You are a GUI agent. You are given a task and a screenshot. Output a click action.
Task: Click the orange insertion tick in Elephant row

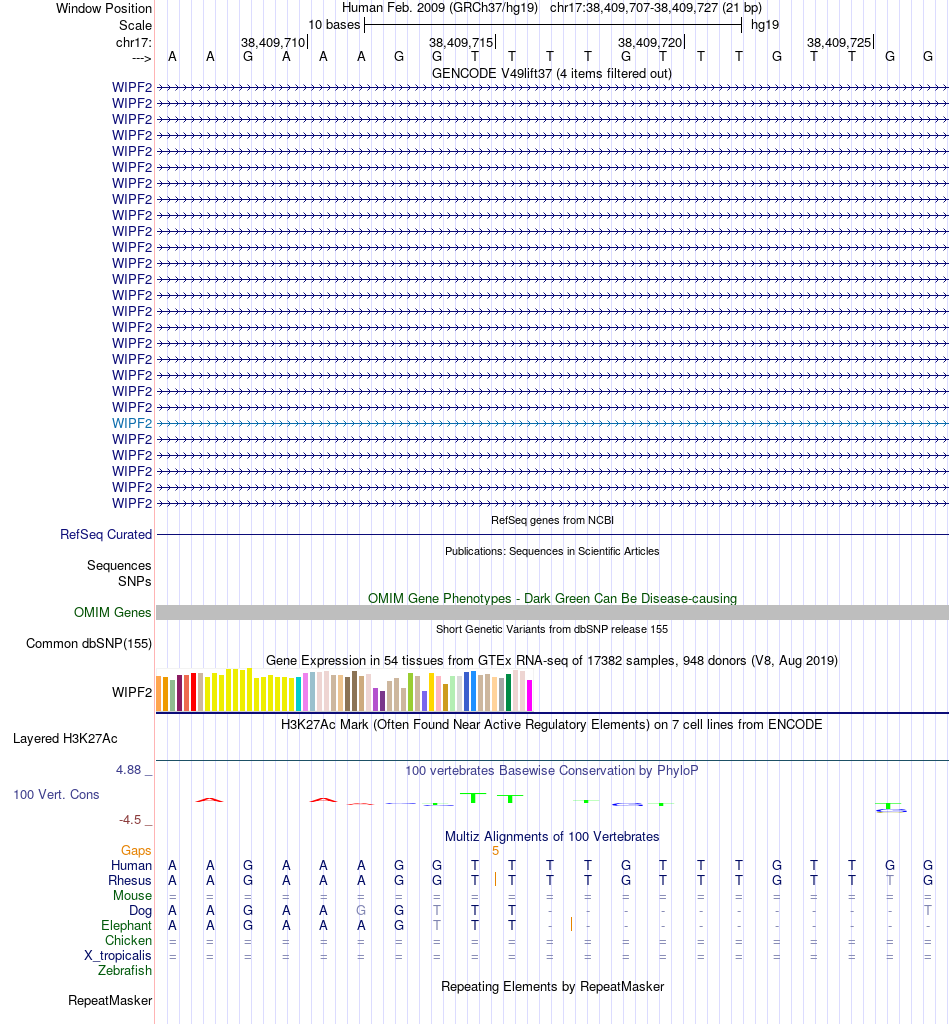571,924
